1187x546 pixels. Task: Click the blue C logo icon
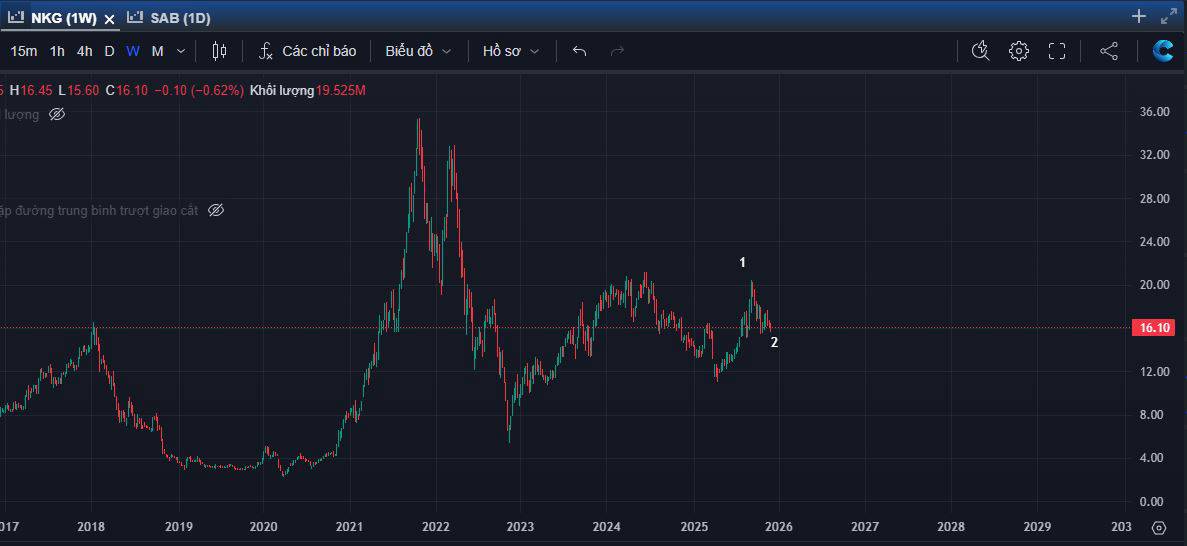click(x=1163, y=51)
